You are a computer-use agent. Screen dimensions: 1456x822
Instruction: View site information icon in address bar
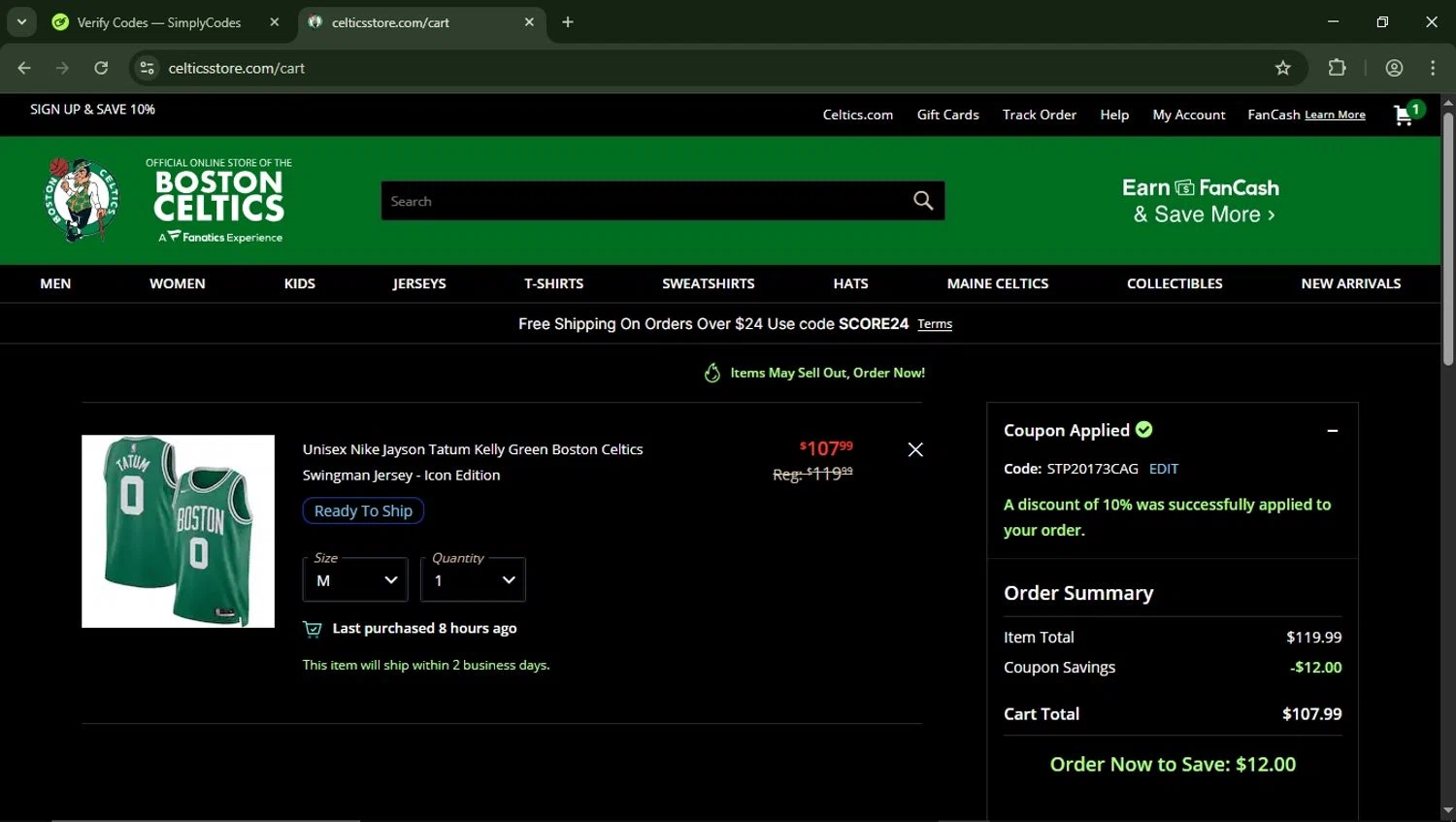tap(147, 68)
